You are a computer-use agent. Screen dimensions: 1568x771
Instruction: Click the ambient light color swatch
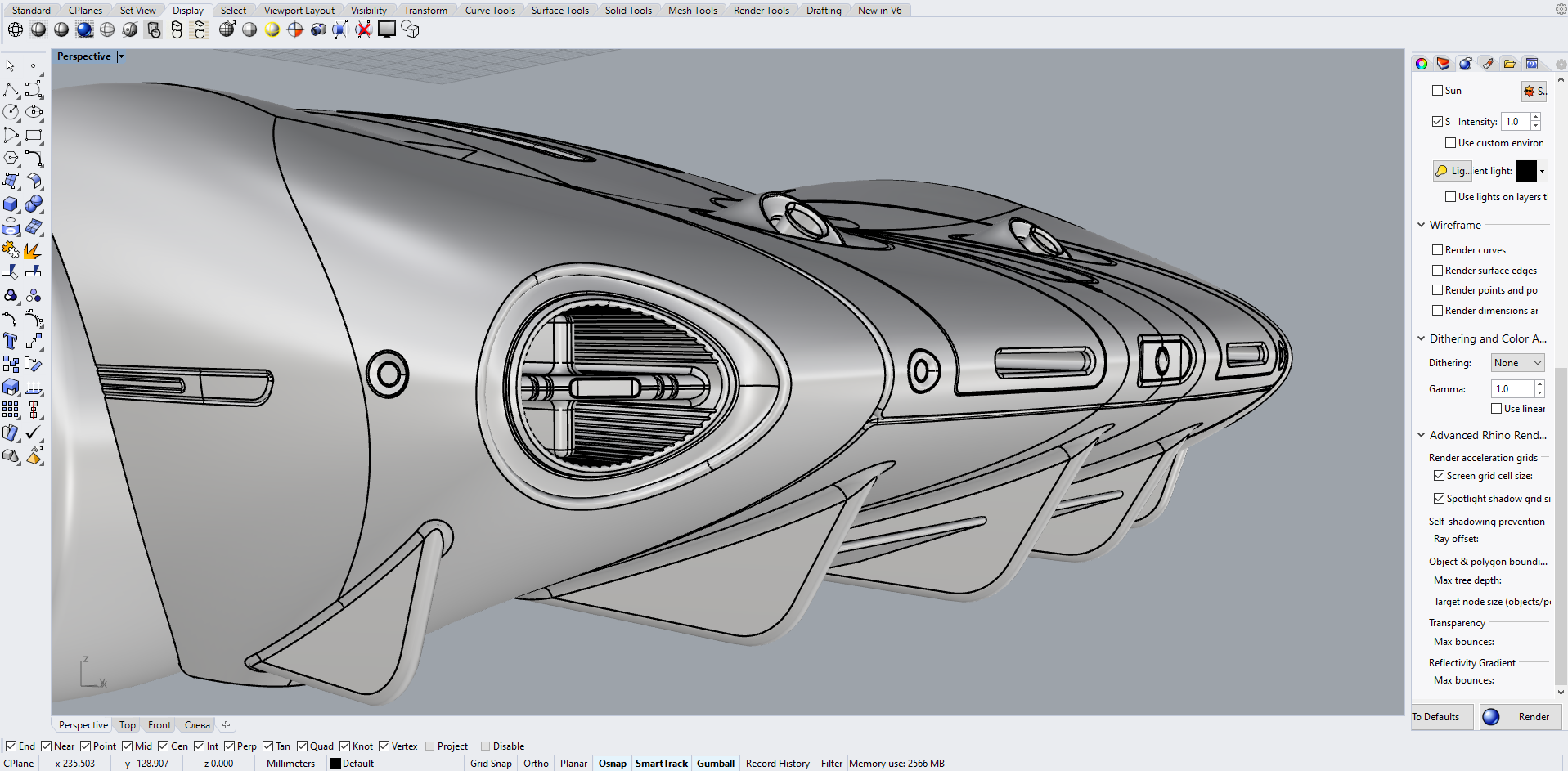pos(1525,171)
